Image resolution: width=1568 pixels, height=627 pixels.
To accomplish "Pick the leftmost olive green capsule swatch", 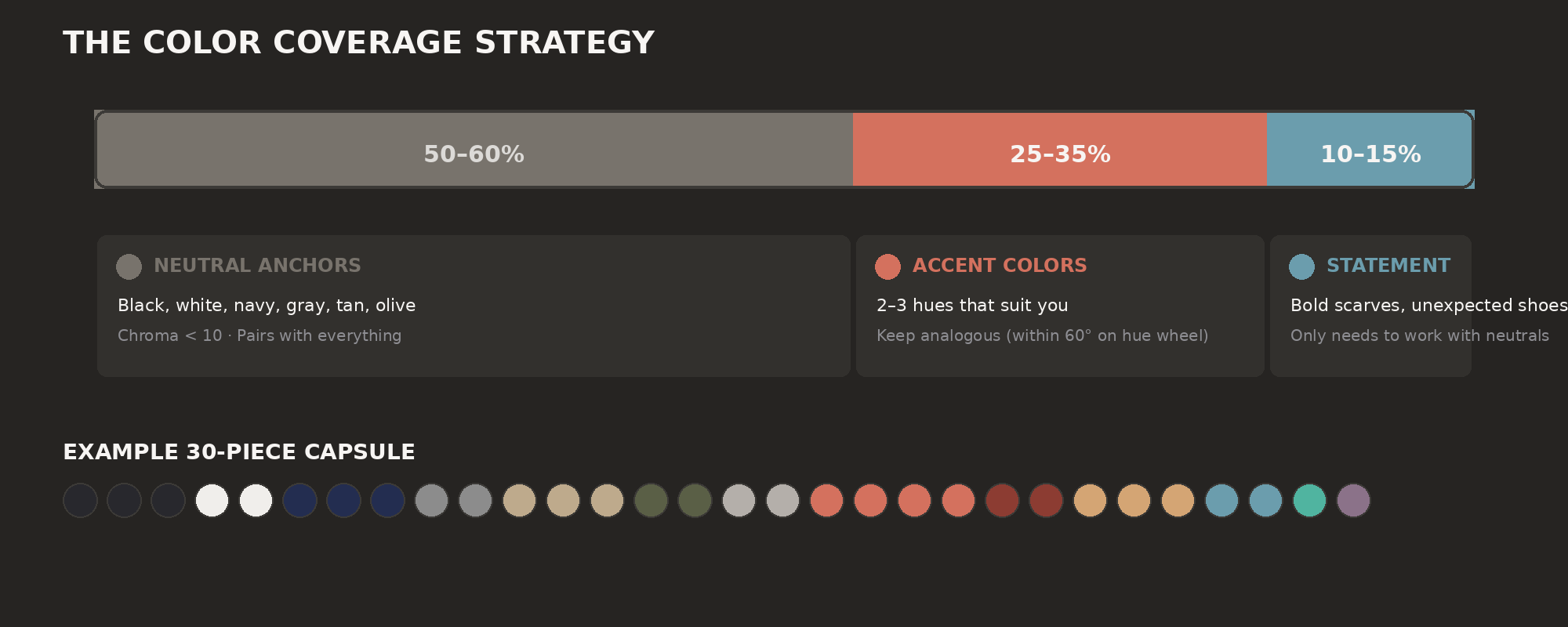I will (651, 500).
